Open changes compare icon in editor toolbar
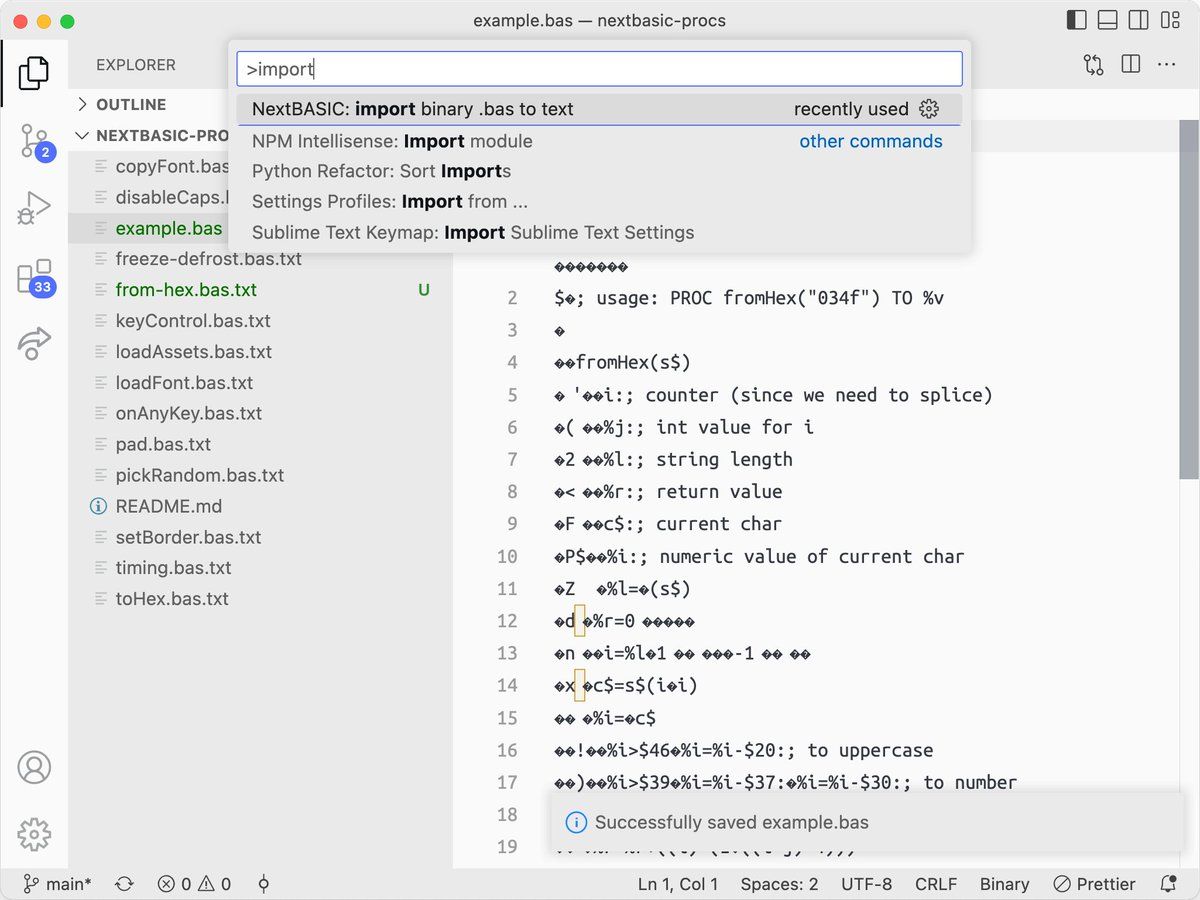 coord(1094,65)
